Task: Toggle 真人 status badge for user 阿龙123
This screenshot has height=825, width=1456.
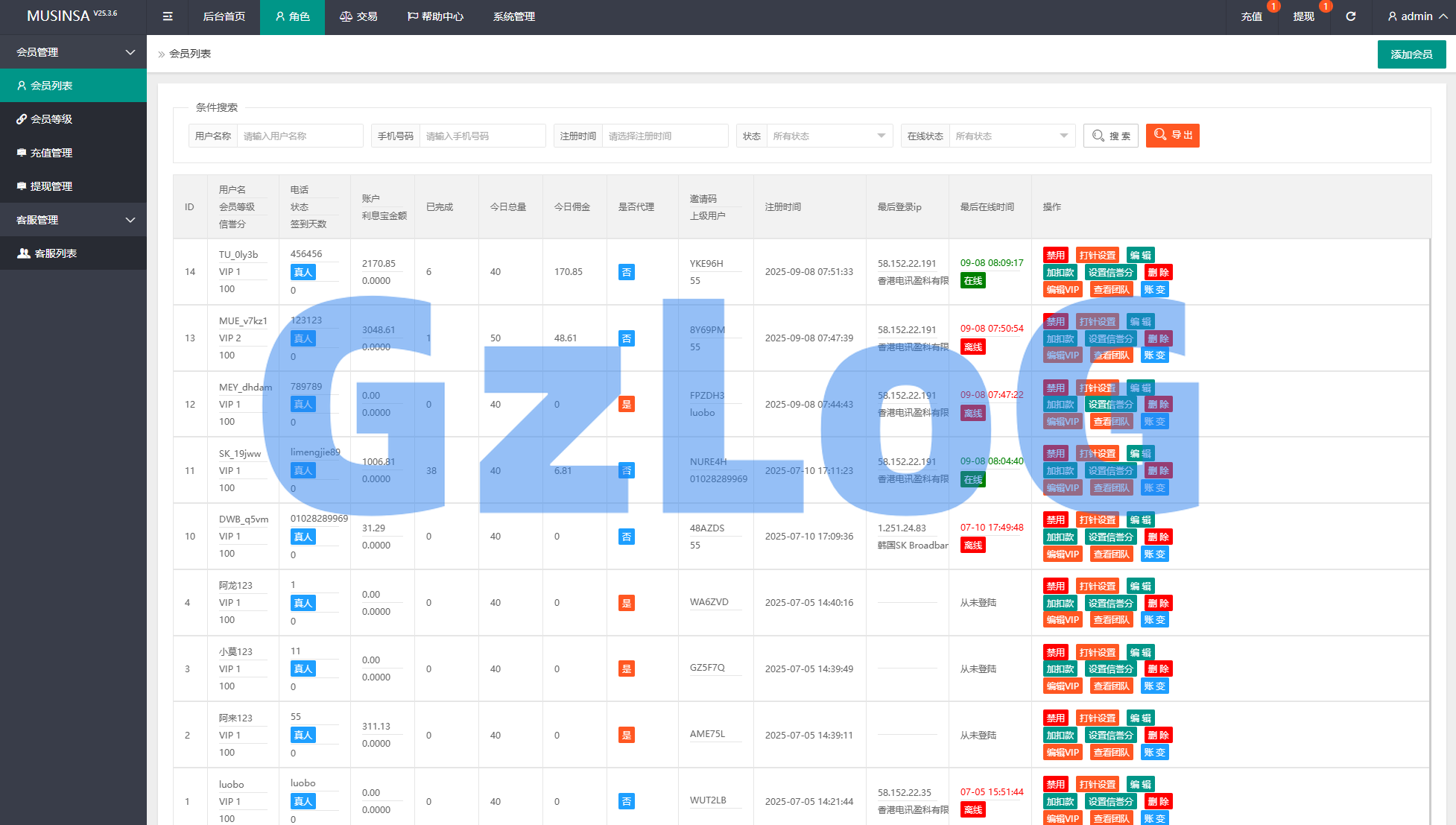Action: tap(303, 603)
